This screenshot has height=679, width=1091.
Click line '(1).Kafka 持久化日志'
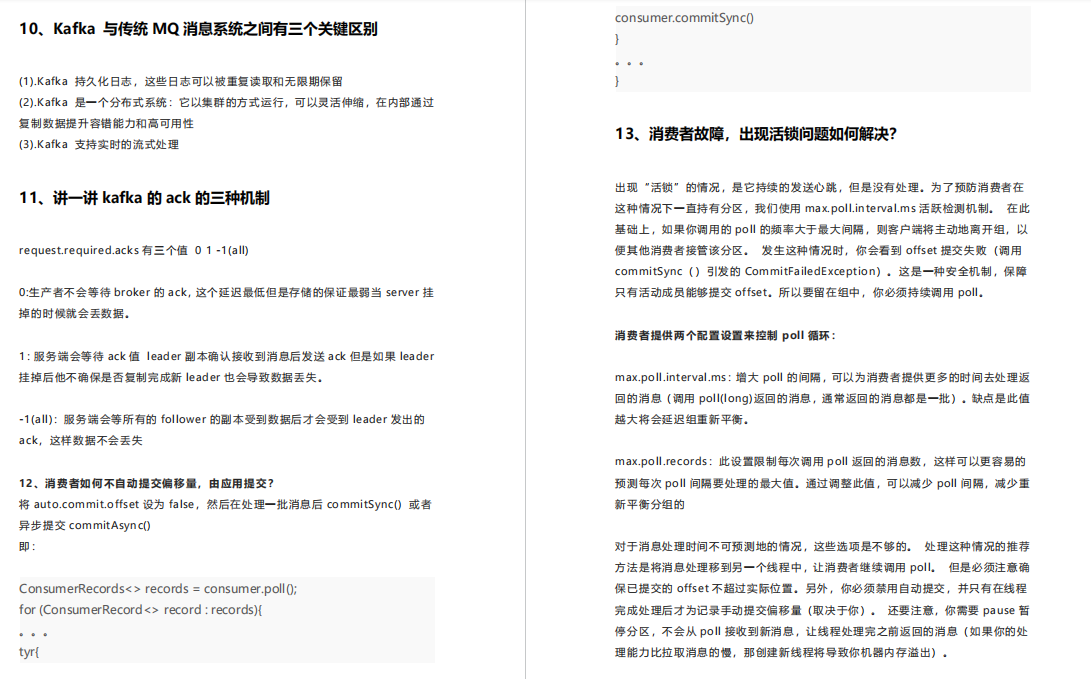click(x=180, y=81)
